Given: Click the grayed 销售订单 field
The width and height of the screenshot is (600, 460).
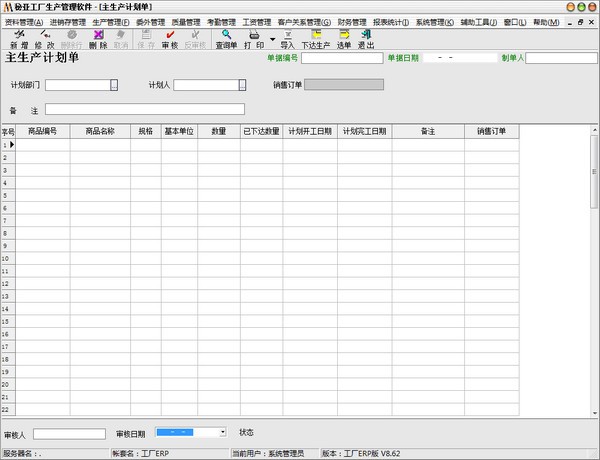Looking at the screenshot, I should tap(344, 85).
